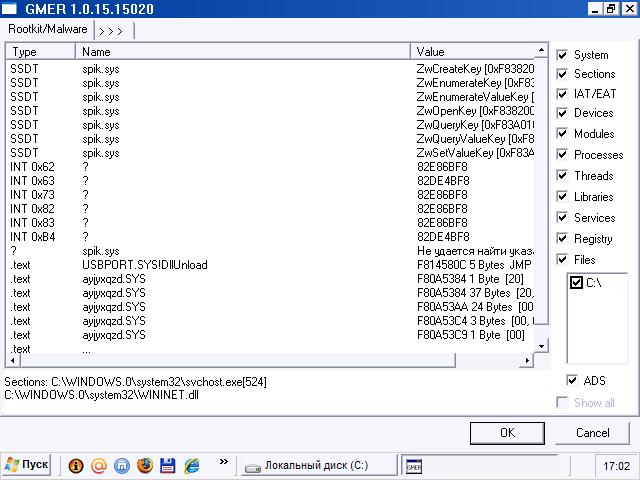Select the ZwOpenKey SSDT row
640x480 pixels.
tap(270, 111)
